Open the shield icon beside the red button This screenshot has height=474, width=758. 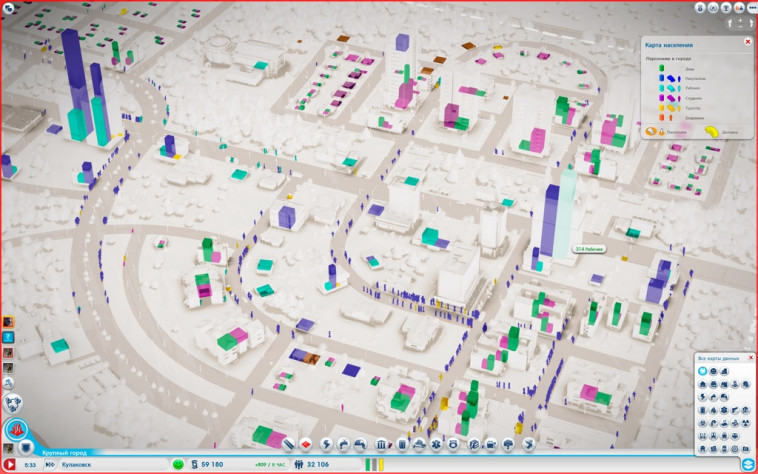pos(26,448)
